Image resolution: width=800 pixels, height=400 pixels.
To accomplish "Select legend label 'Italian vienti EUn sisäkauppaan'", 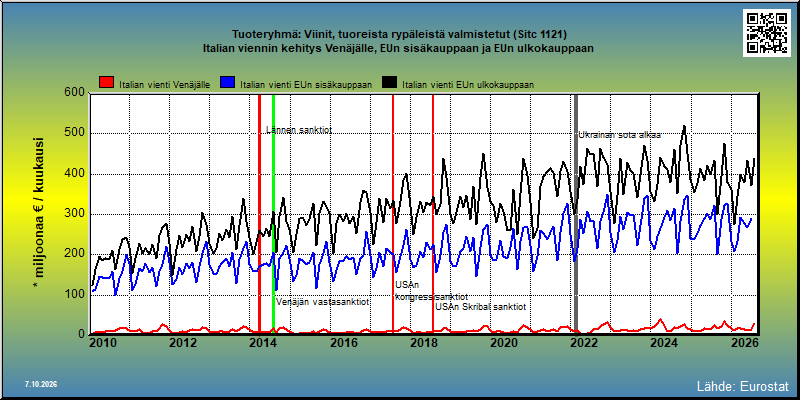I will pyautogui.click(x=306, y=85).
